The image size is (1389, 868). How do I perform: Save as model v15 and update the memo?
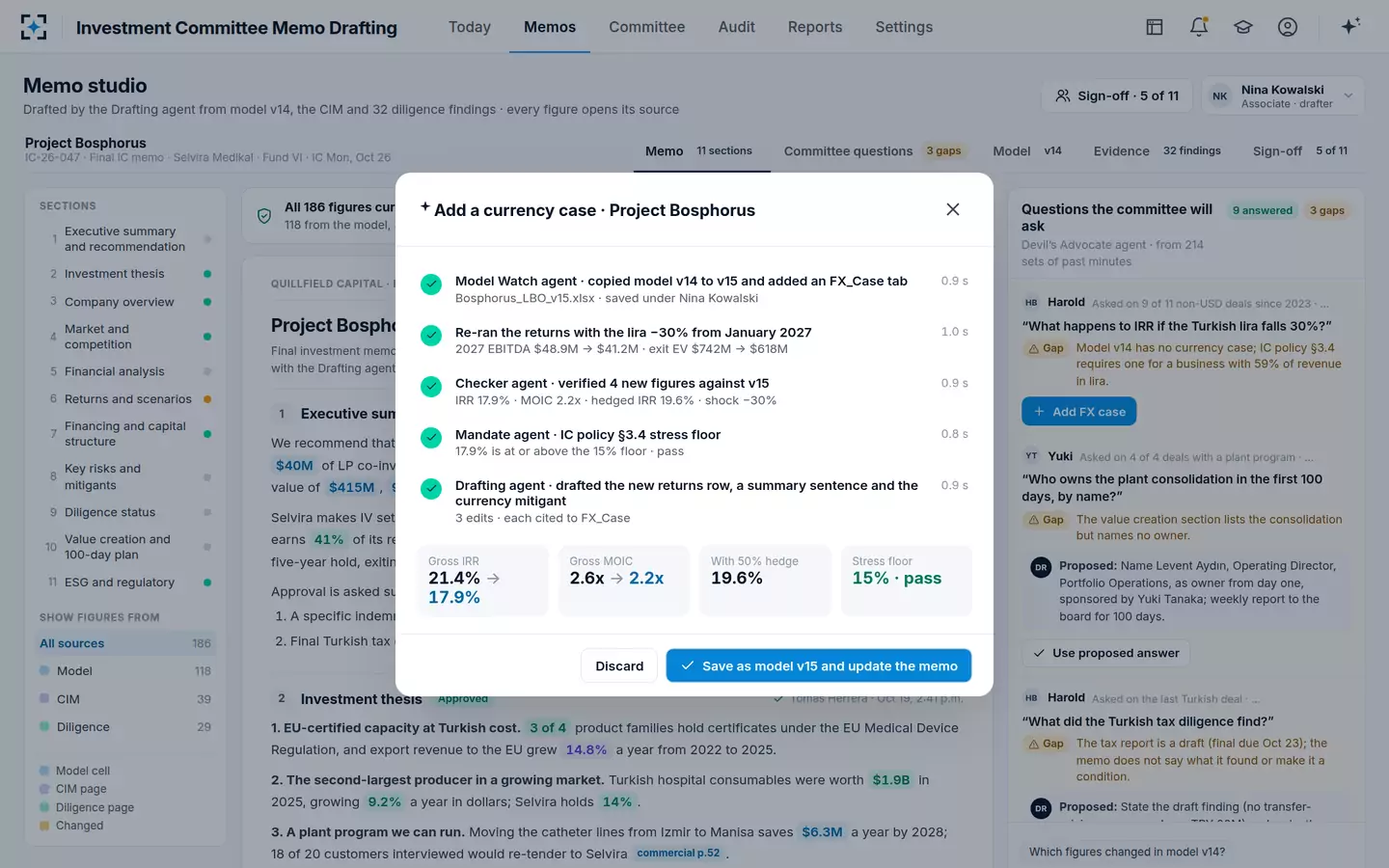click(819, 665)
